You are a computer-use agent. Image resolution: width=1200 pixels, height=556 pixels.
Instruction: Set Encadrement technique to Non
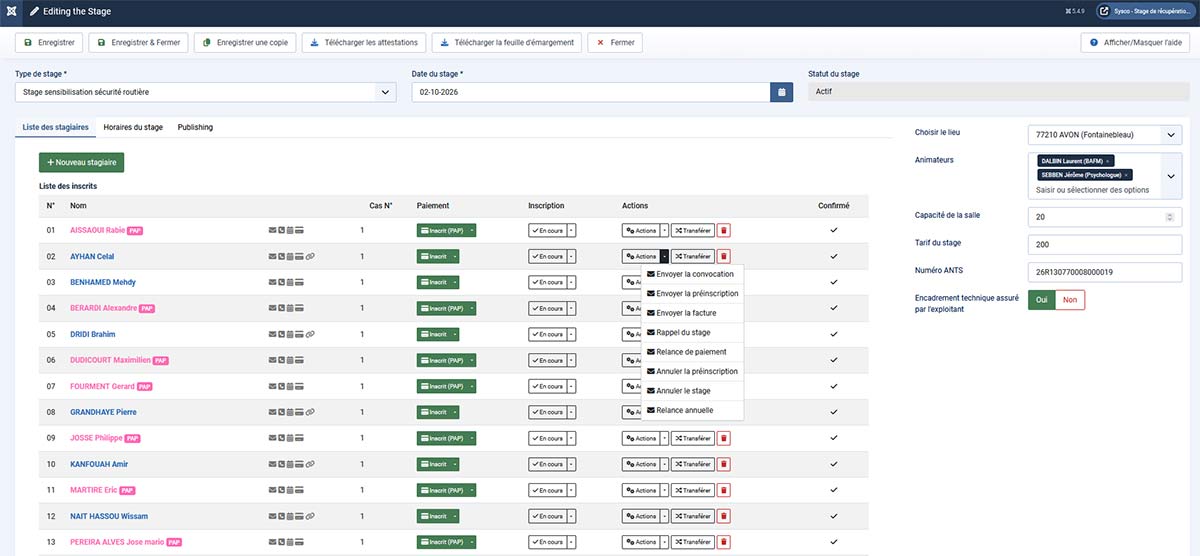tap(1070, 300)
